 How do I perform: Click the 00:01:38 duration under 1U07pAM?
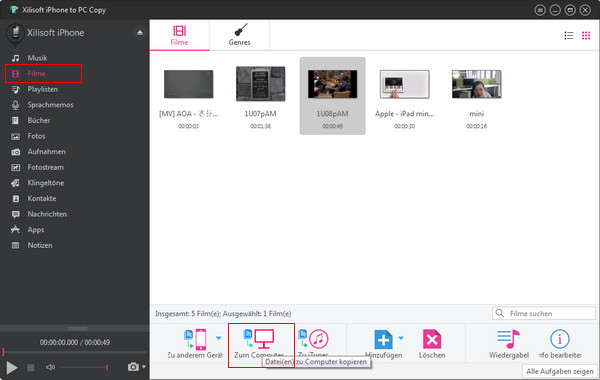(260, 126)
